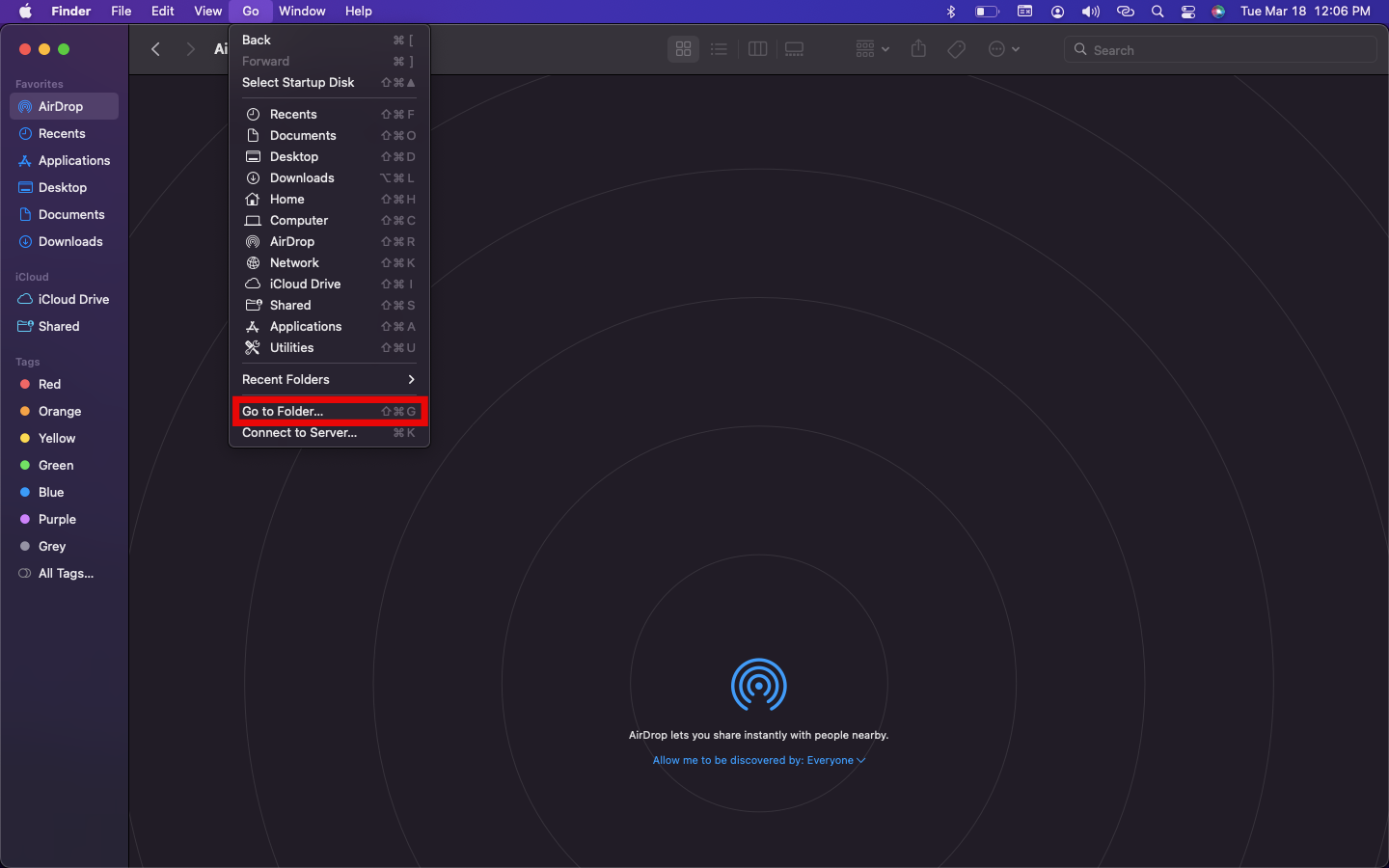Choose Shared from the Go menu
Image resolution: width=1389 pixels, height=868 pixels.
pos(329,305)
